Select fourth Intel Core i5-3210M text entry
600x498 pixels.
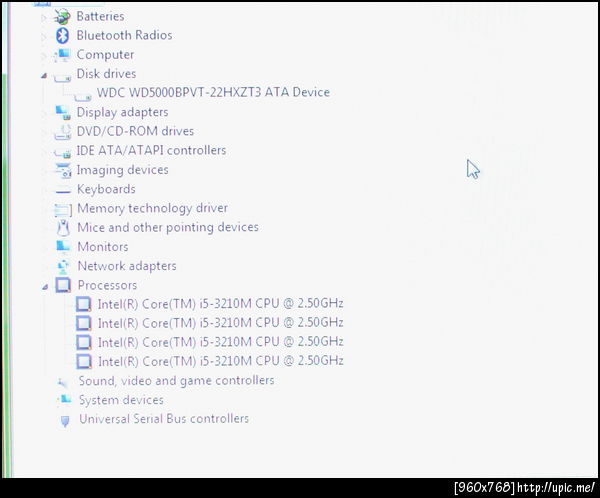221,361
